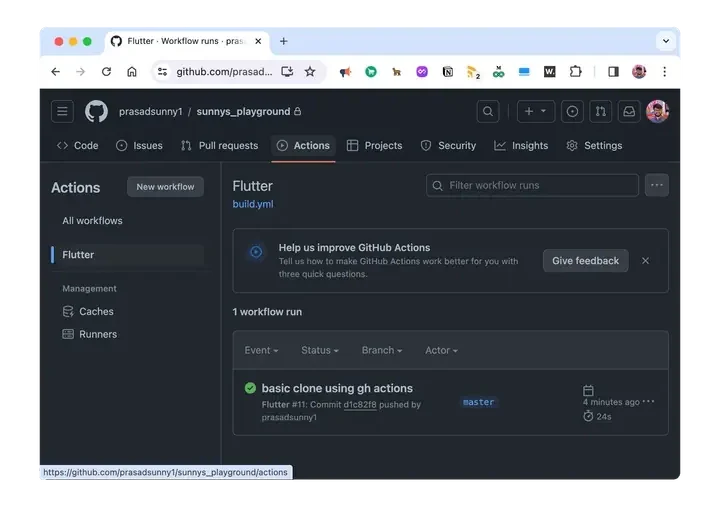Open the GitHub user avatar menu
Viewport: 720px width, 532px height.
click(x=658, y=111)
